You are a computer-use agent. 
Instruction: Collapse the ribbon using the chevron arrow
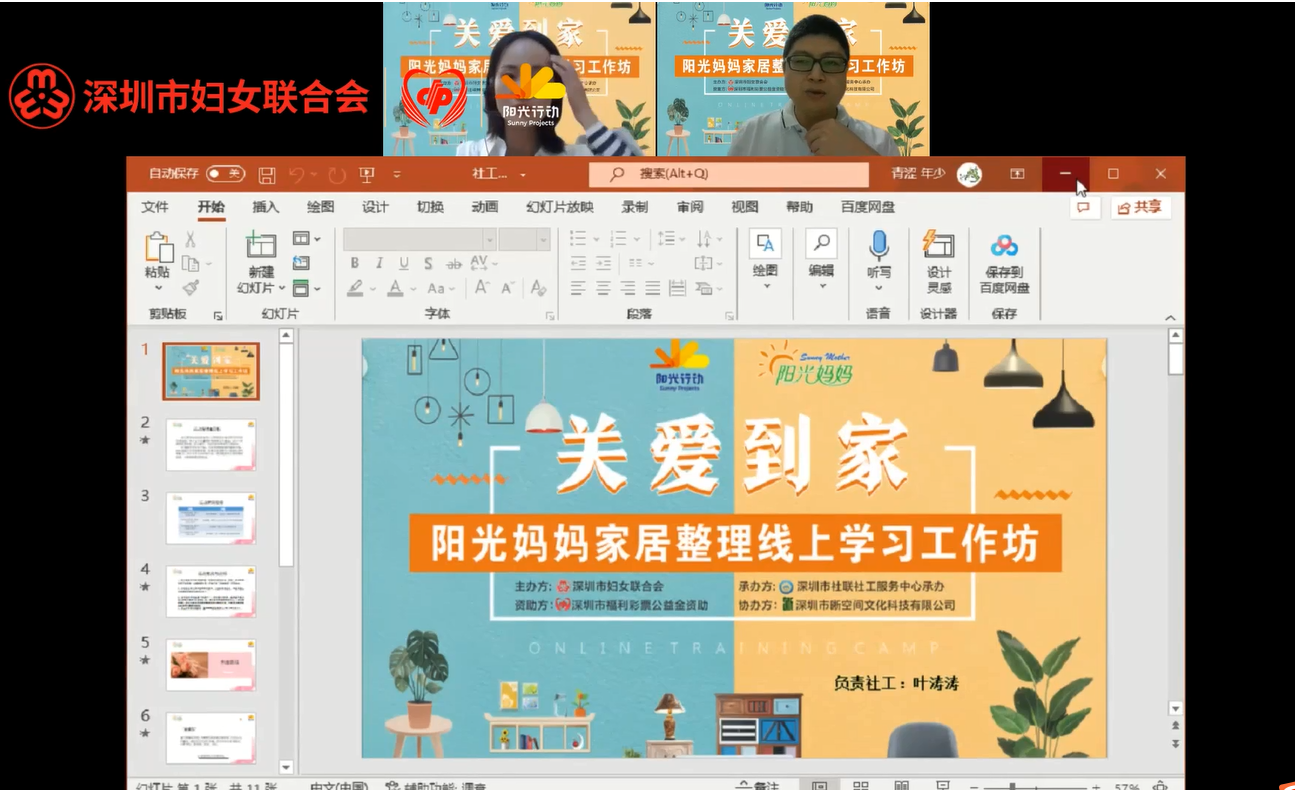point(1171,317)
